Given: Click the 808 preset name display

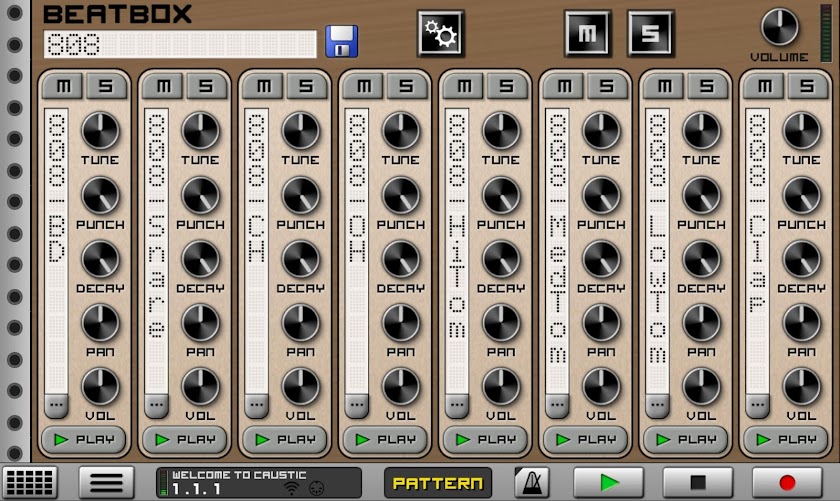Looking at the screenshot, I should click(180, 44).
